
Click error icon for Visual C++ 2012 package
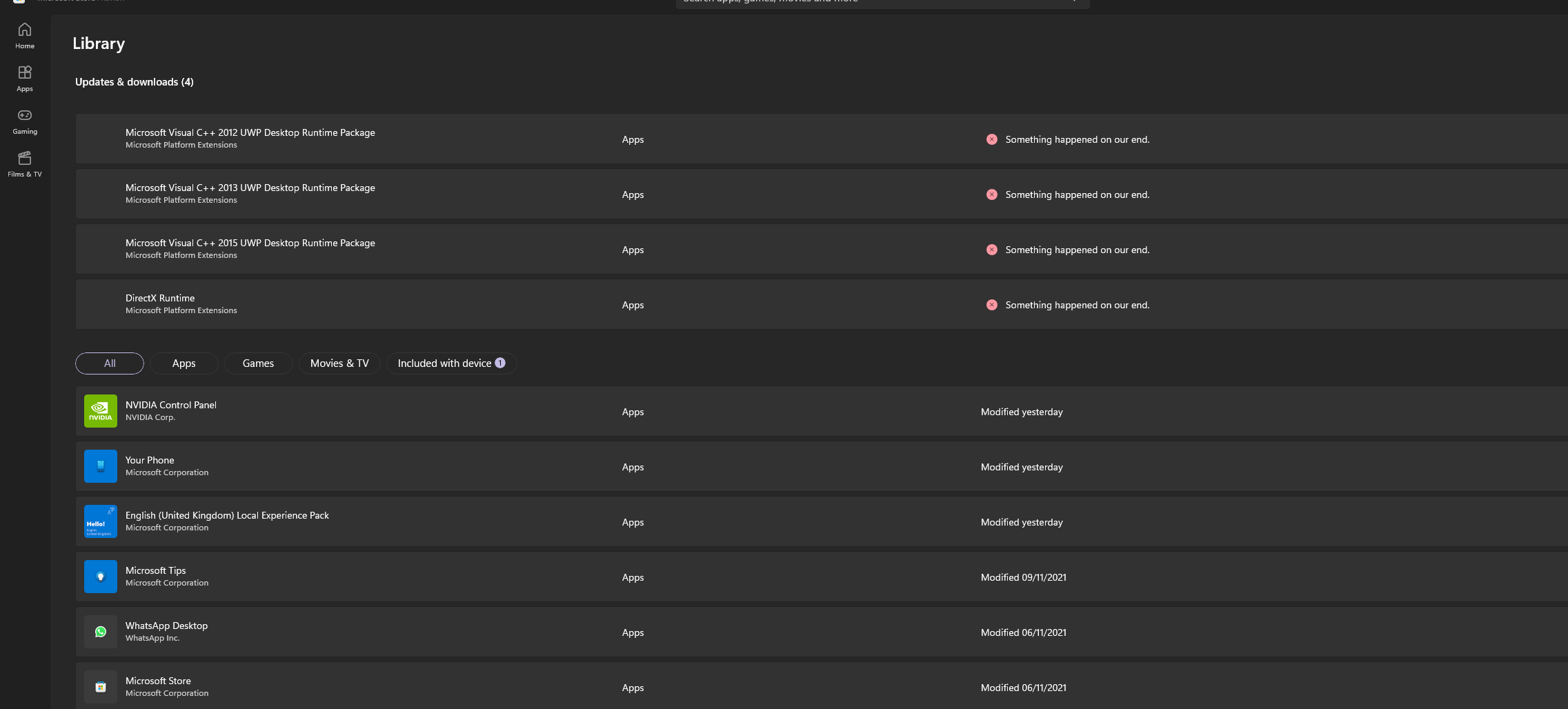(991, 139)
